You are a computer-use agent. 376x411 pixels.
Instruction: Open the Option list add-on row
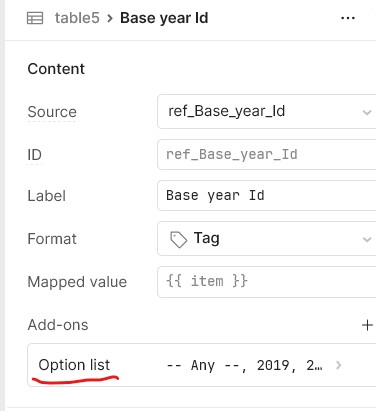202,365
